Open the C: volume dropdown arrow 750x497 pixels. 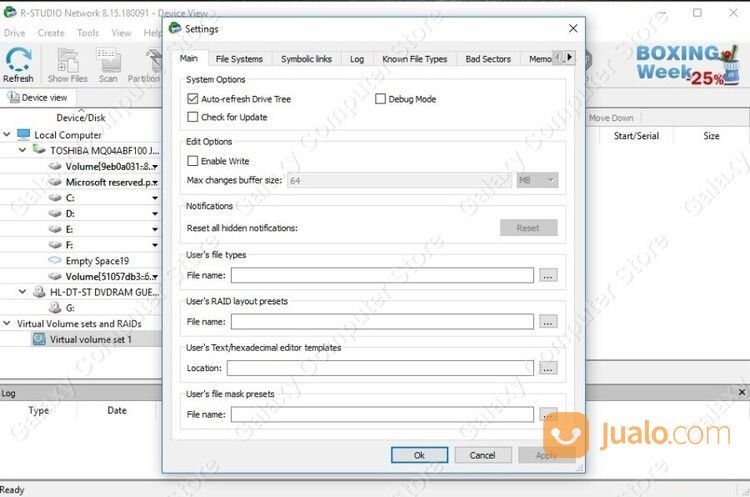(154, 198)
